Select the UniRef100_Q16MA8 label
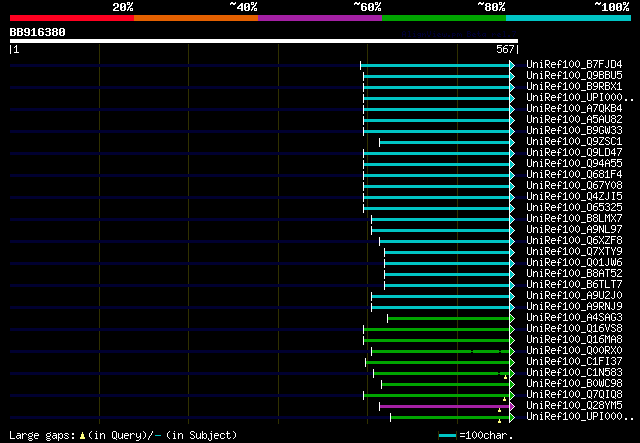 (x=574, y=340)
